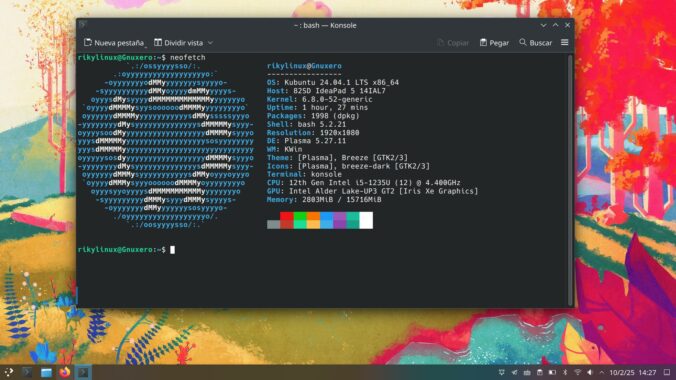Click the "Icons: [Plasma], breeze-dark" line
The width and height of the screenshot is (676, 380).
pos(348,166)
